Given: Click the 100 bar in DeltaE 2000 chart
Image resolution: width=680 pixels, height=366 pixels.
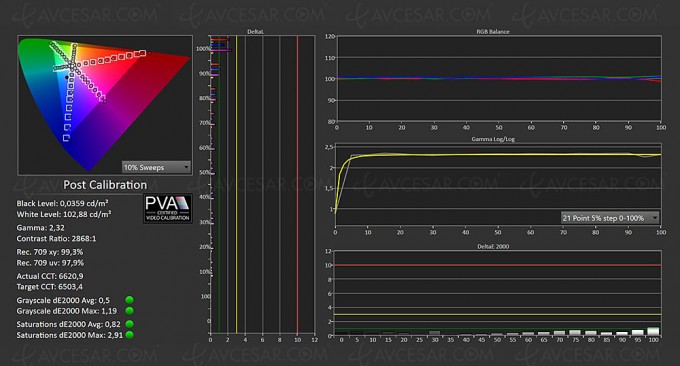Looking at the screenshot, I should click(653, 331).
